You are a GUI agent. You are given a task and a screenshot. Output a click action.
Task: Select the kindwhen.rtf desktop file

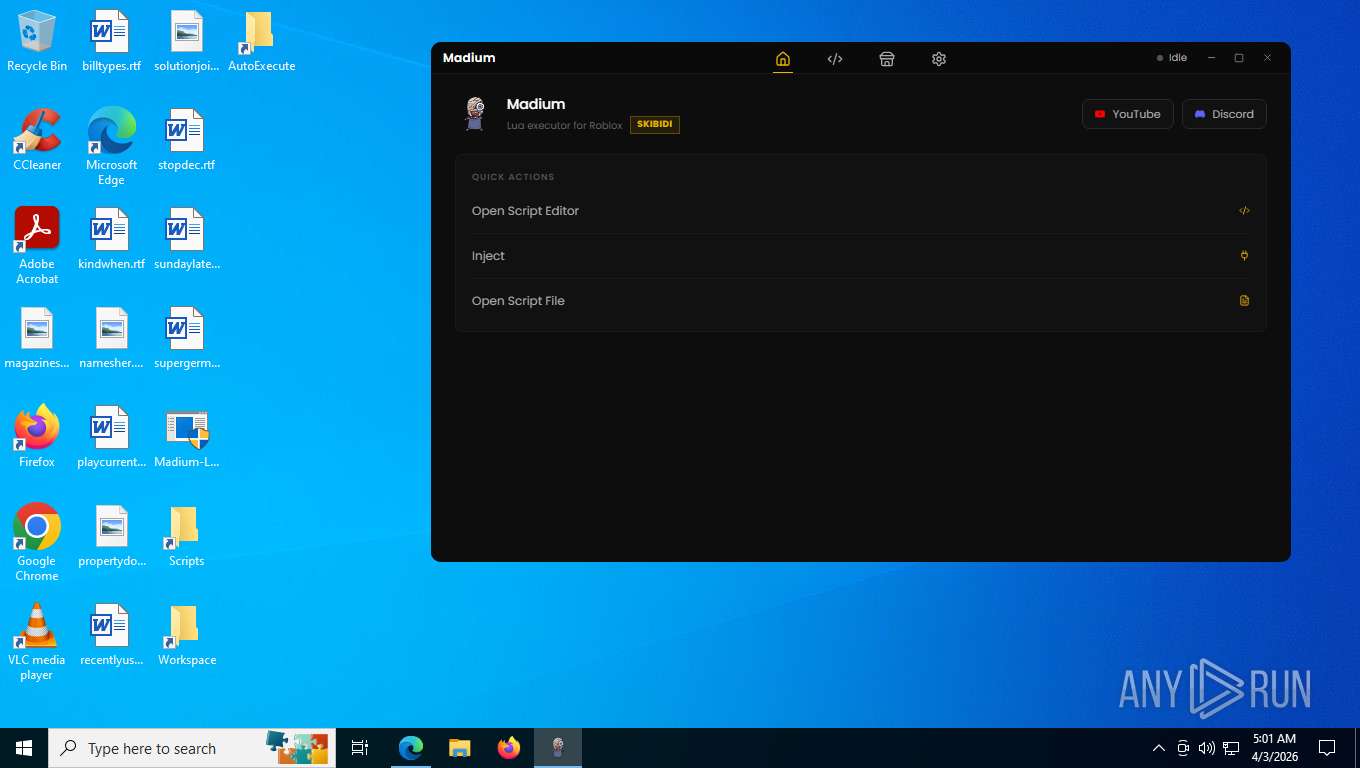(x=111, y=239)
